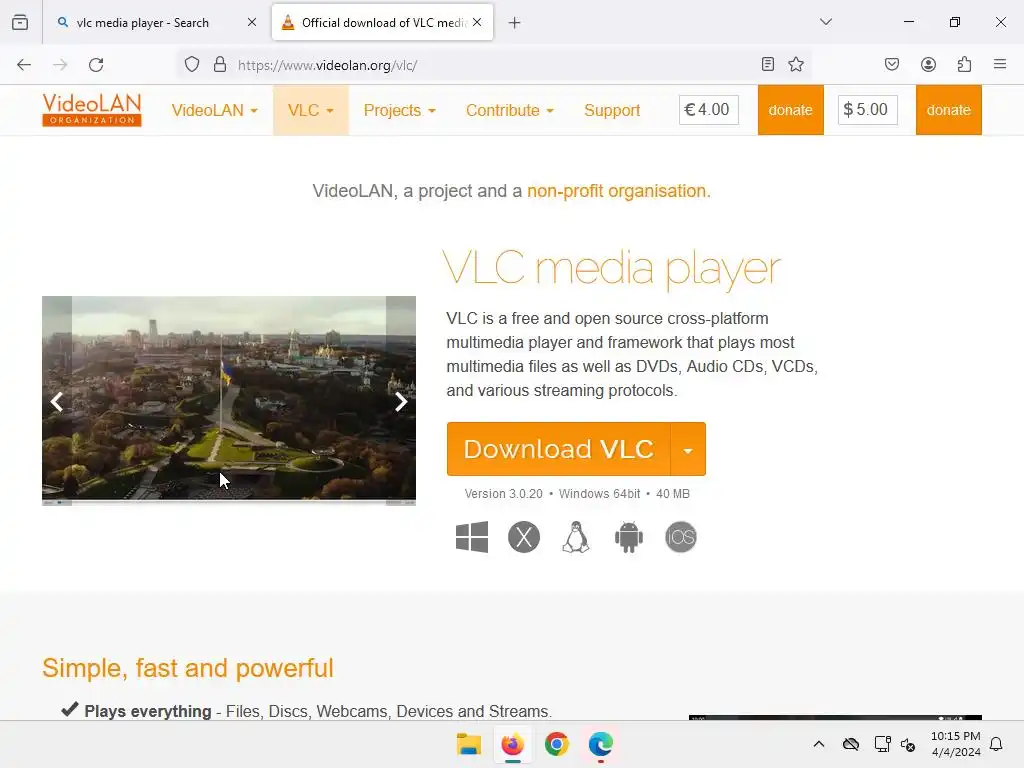Expand the VLC navigation dropdown
Screen dimensions: 1024x768
click(311, 110)
